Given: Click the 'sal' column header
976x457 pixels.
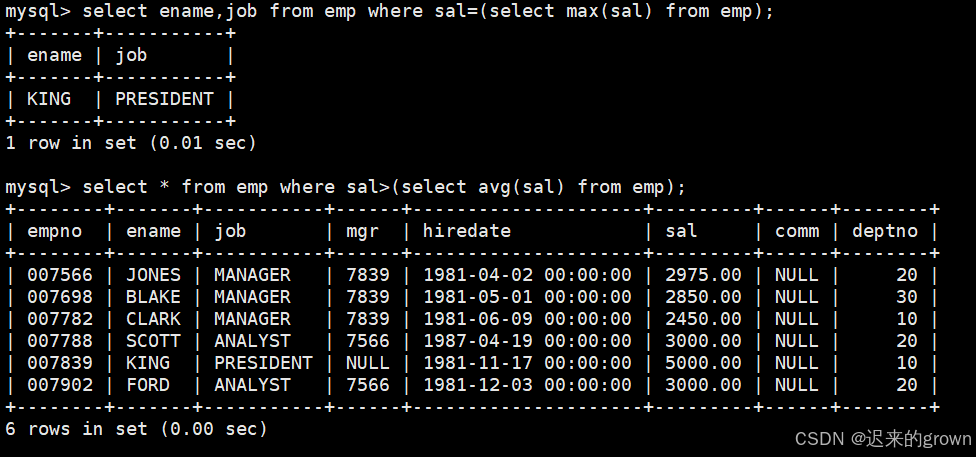Looking at the screenshot, I should click(681, 231).
